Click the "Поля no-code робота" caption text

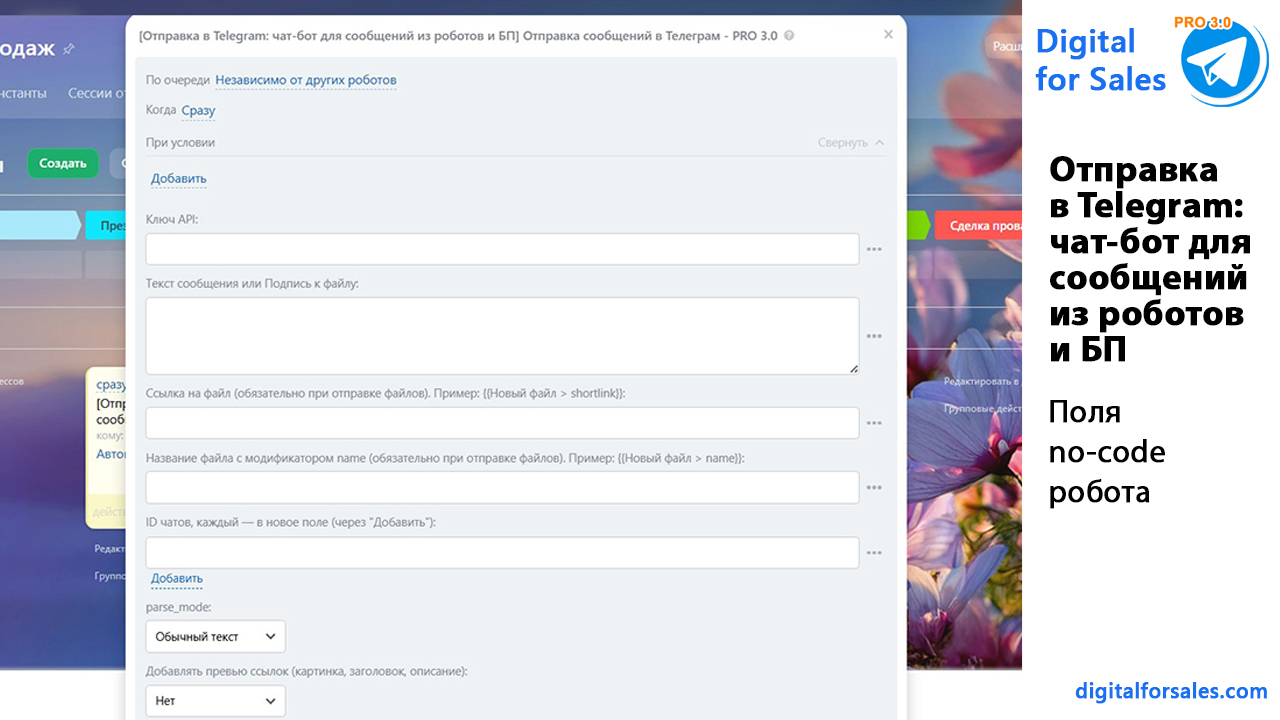[x=1107, y=452]
